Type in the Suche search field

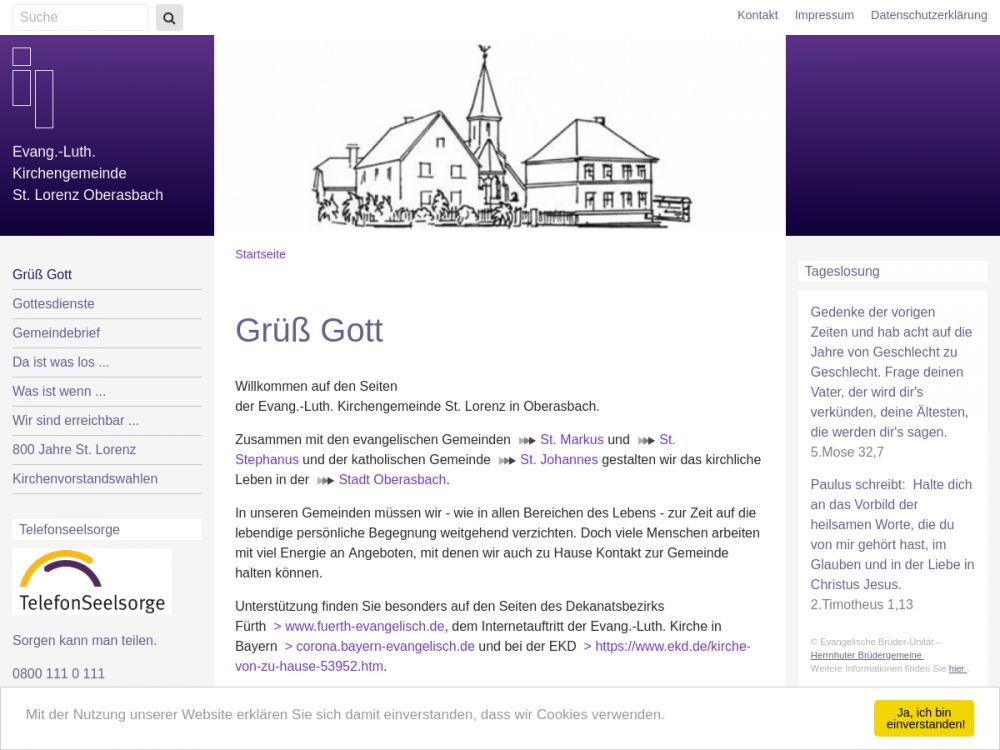tap(80, 17)
